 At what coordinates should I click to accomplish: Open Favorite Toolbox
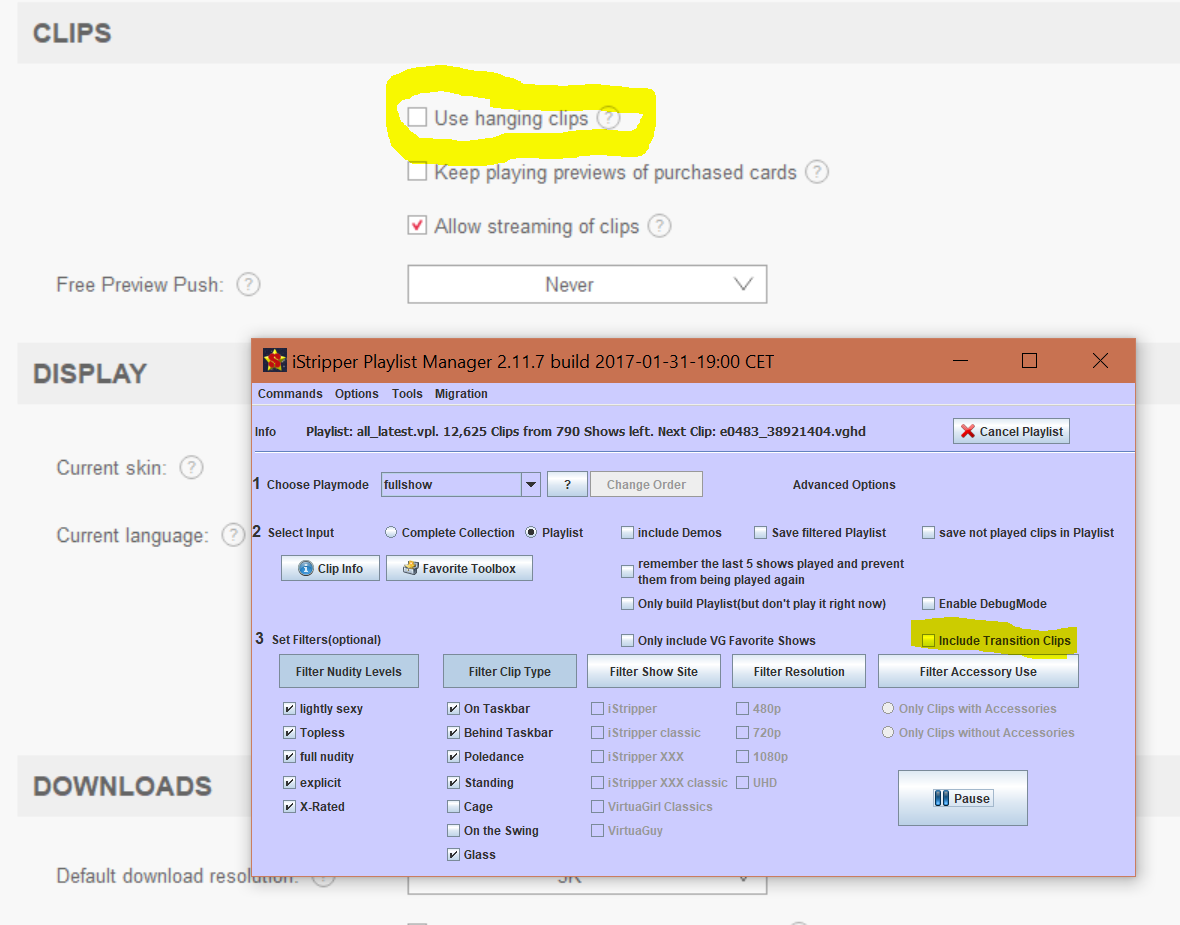459,568
